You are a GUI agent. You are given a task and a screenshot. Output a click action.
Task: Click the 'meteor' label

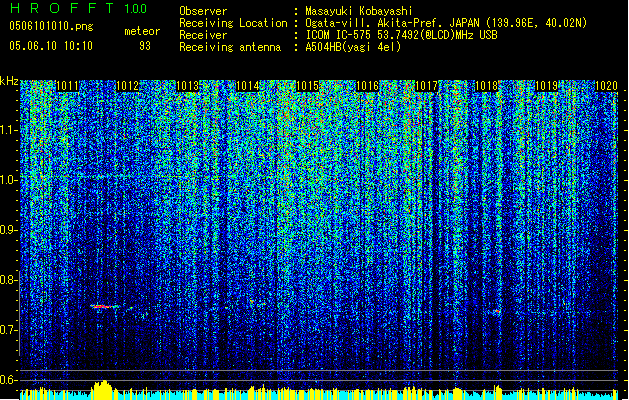pyautogui.click(x=142, y=31)
